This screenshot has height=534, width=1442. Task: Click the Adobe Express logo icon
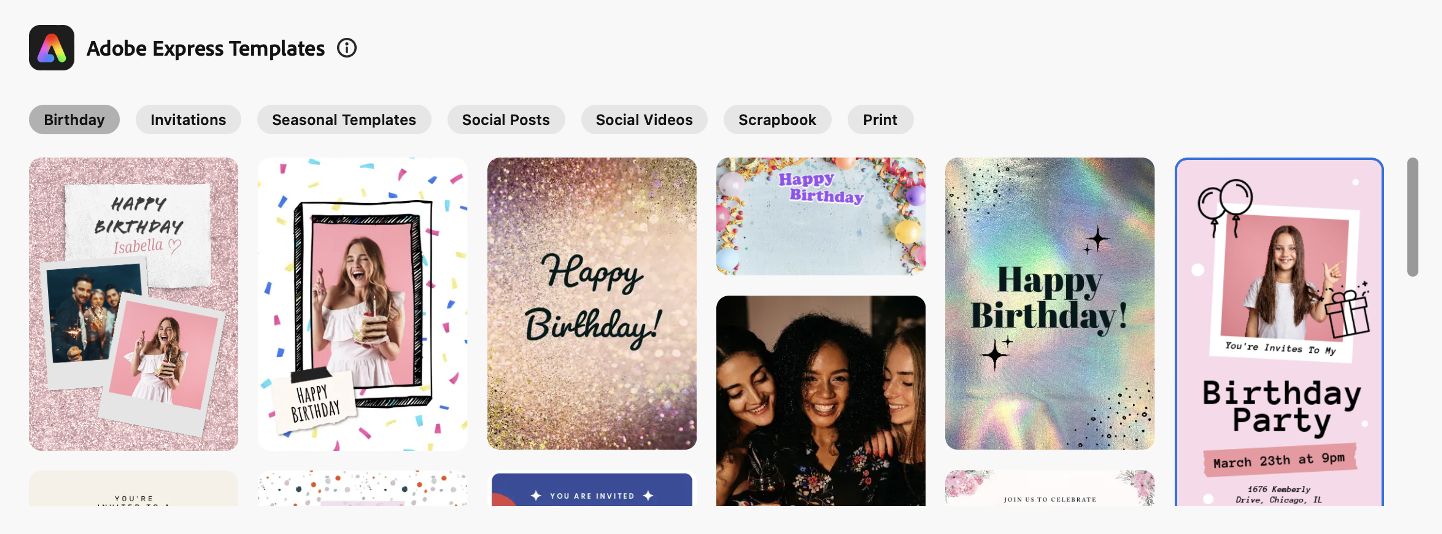52,48
